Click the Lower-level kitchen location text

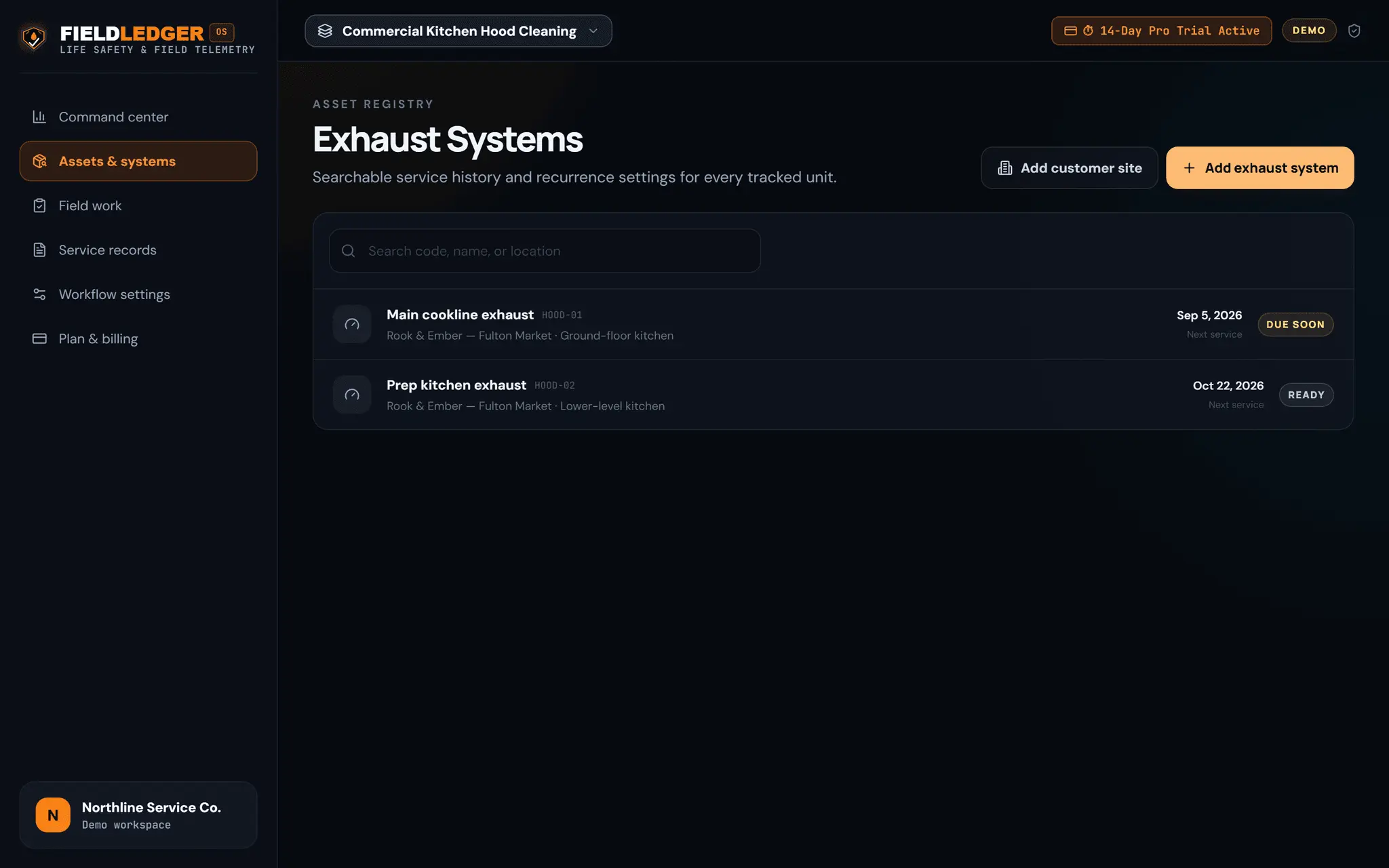click(x=612, y=406)
